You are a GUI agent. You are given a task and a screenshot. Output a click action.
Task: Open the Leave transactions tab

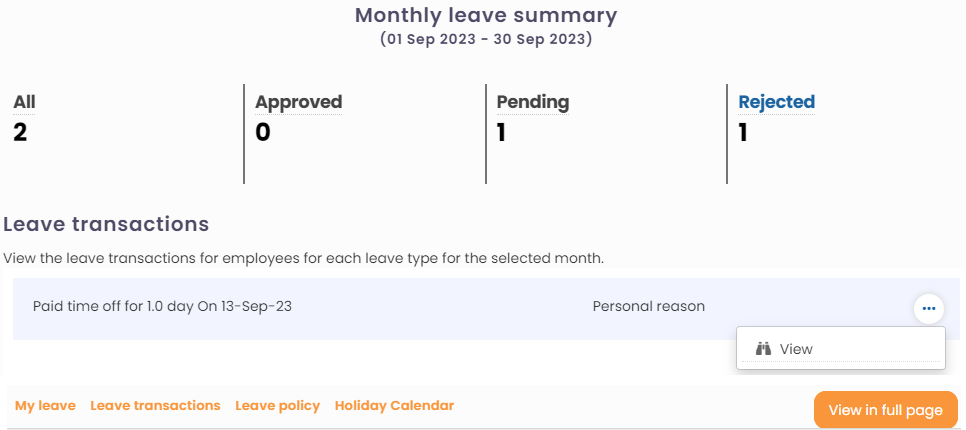click(x=155, y=406)
